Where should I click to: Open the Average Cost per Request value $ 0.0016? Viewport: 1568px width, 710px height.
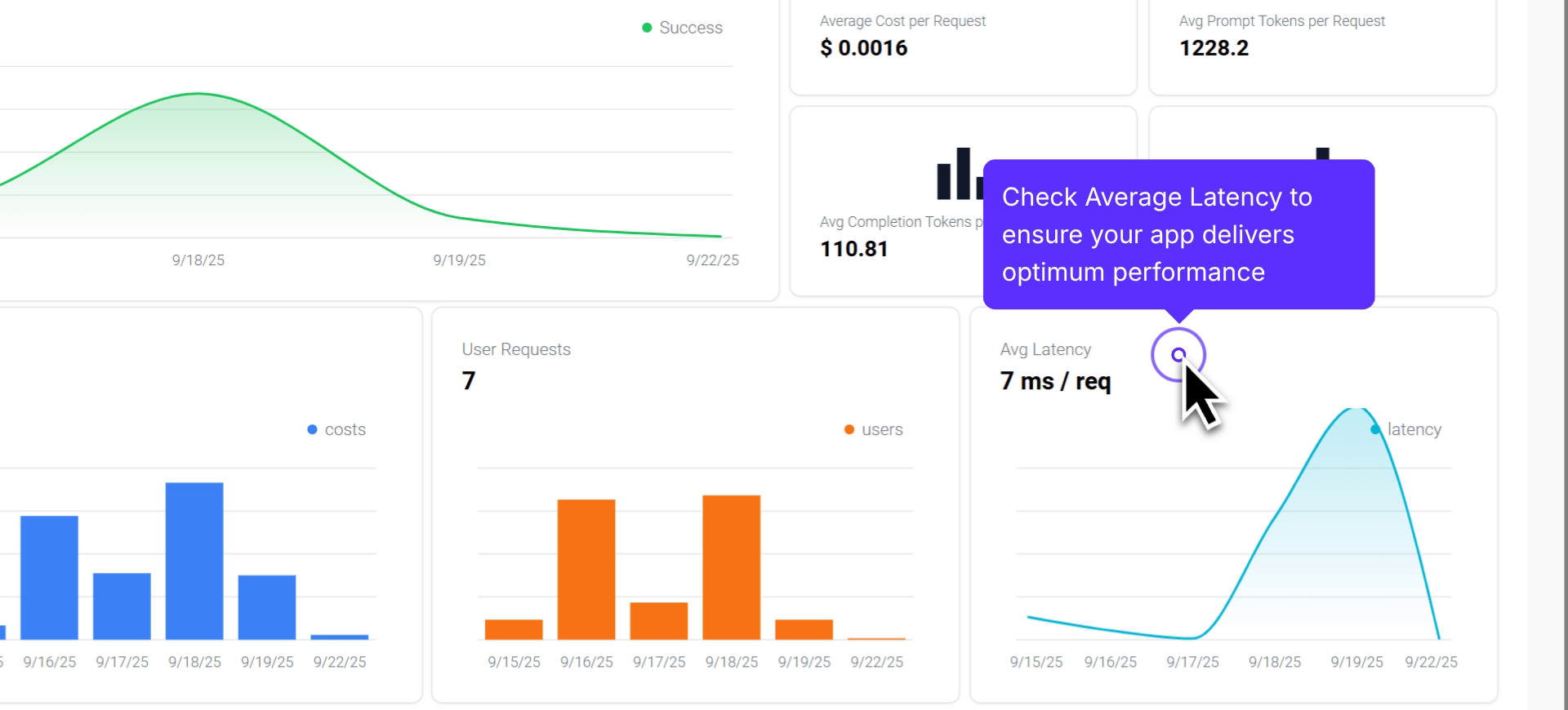tap(863, 48)
